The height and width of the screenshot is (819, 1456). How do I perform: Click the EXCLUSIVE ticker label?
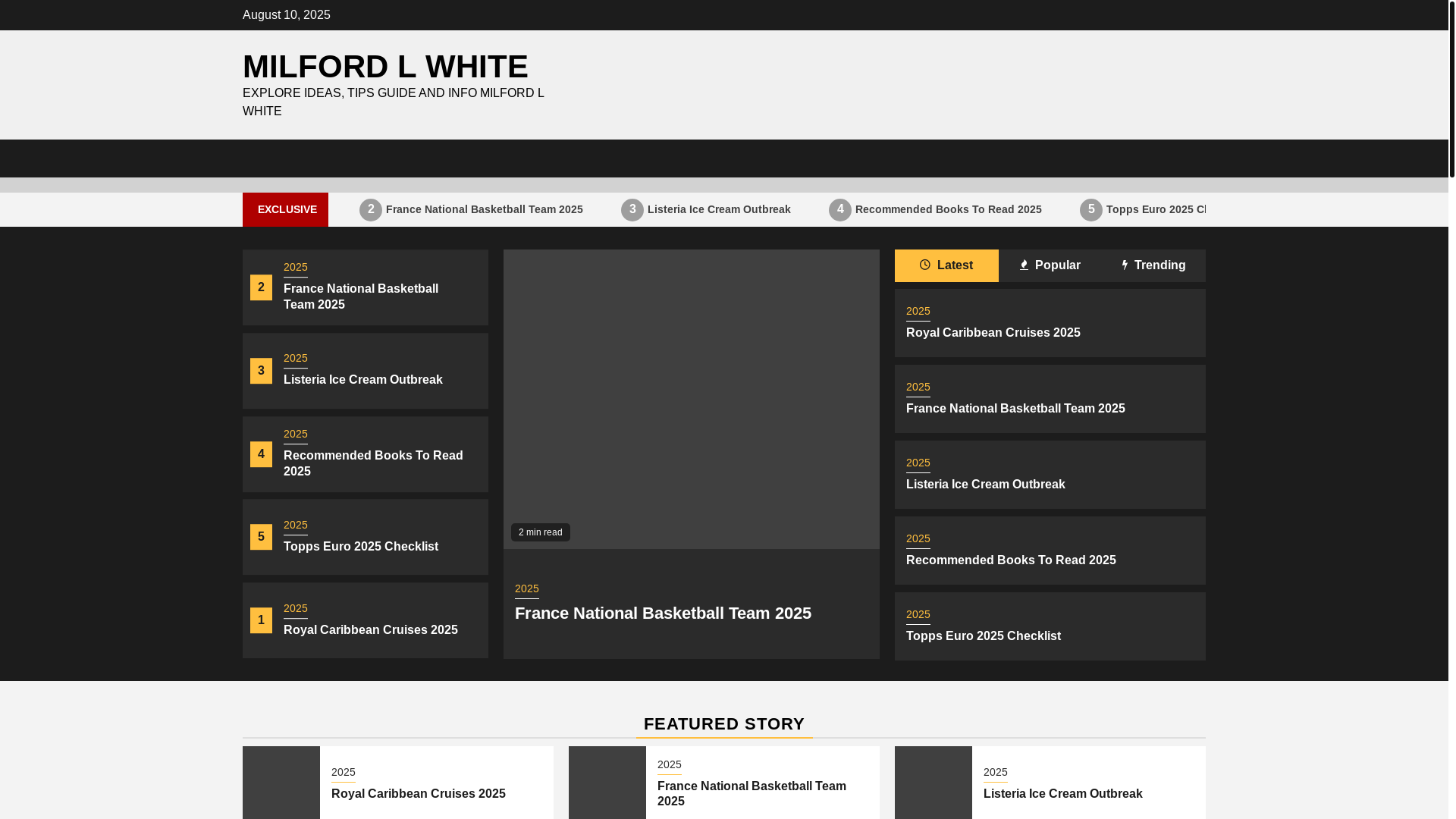[x=285, y=209]
